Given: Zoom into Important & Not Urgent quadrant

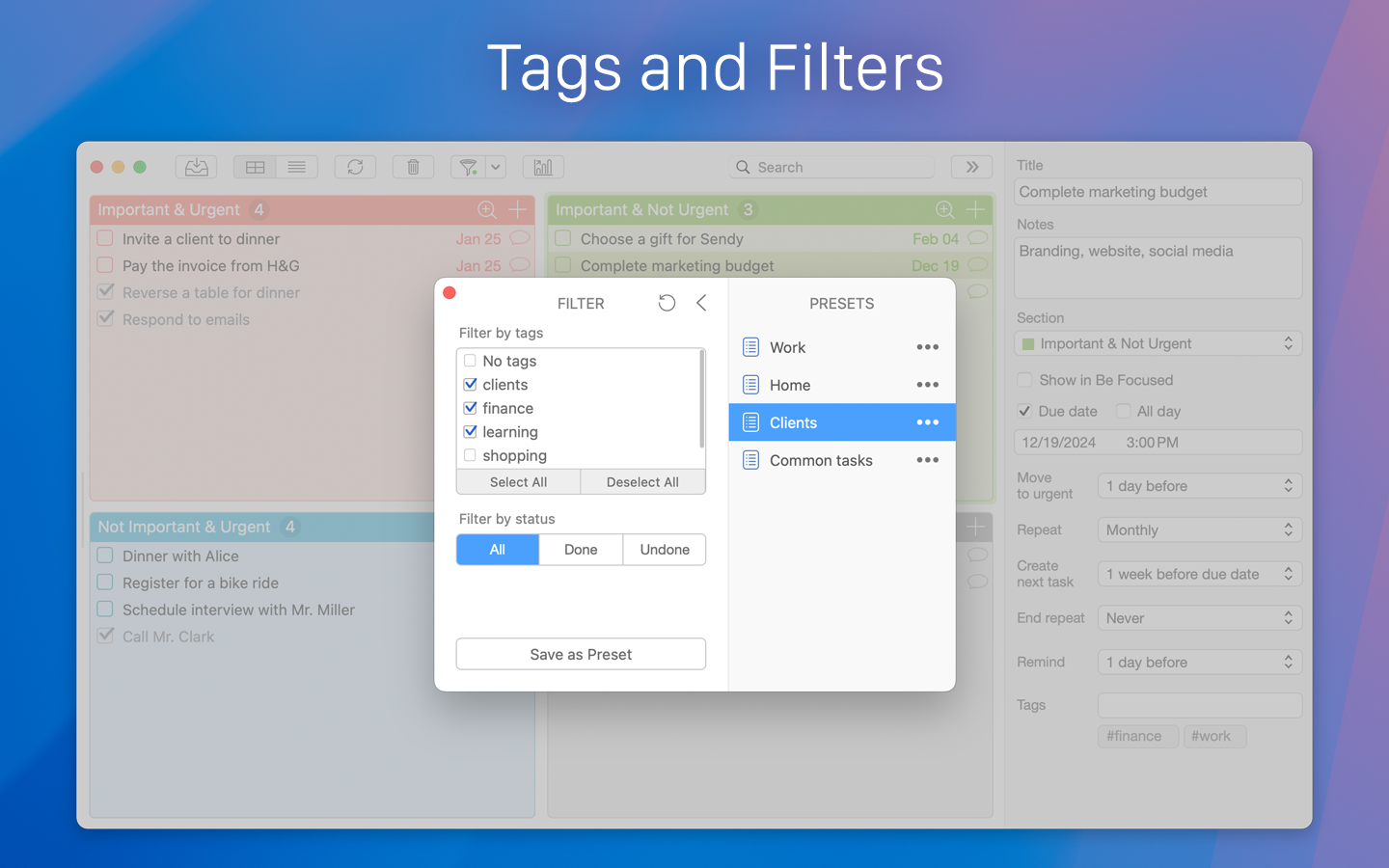Looking at the screenshot, I should coord(945,209).
